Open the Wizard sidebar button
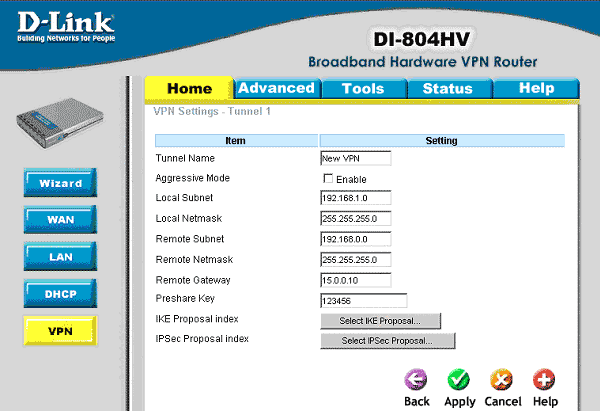 pyautogui.click(x=60, y=183)
